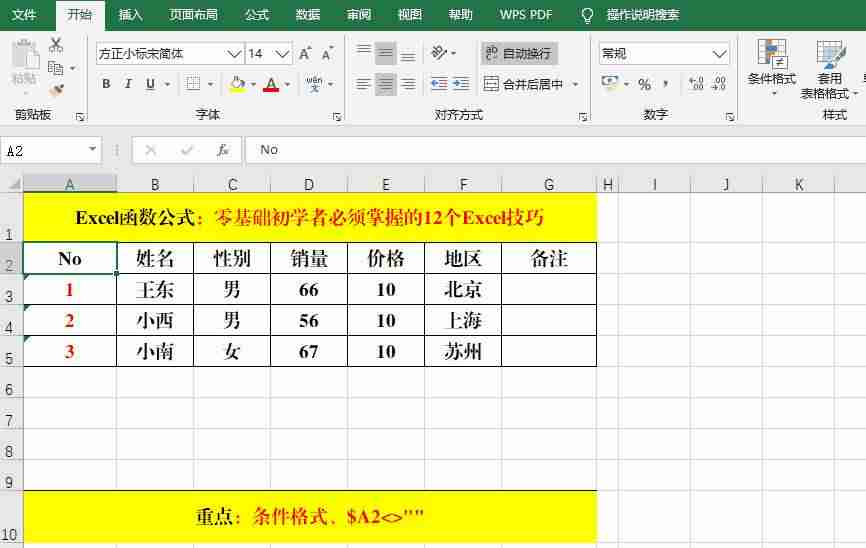Open the font name dropdown

pyautogui.click(x=234, y=54)
